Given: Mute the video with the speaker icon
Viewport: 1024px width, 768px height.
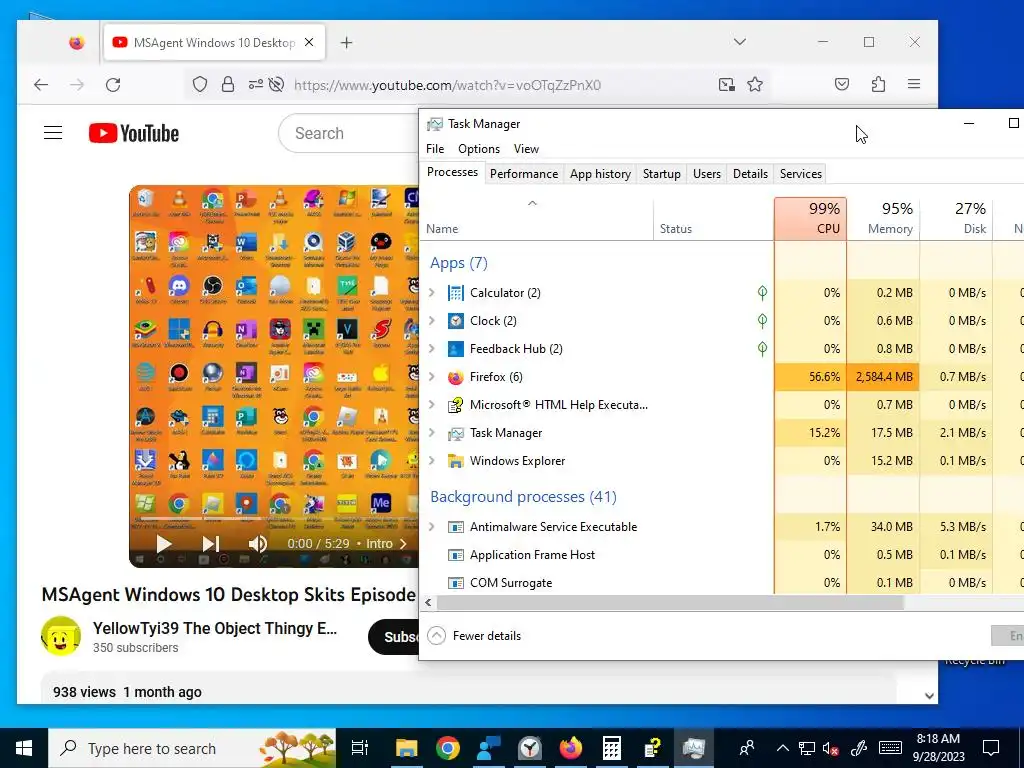Looking at the screenshot, I should pos(257,543).
